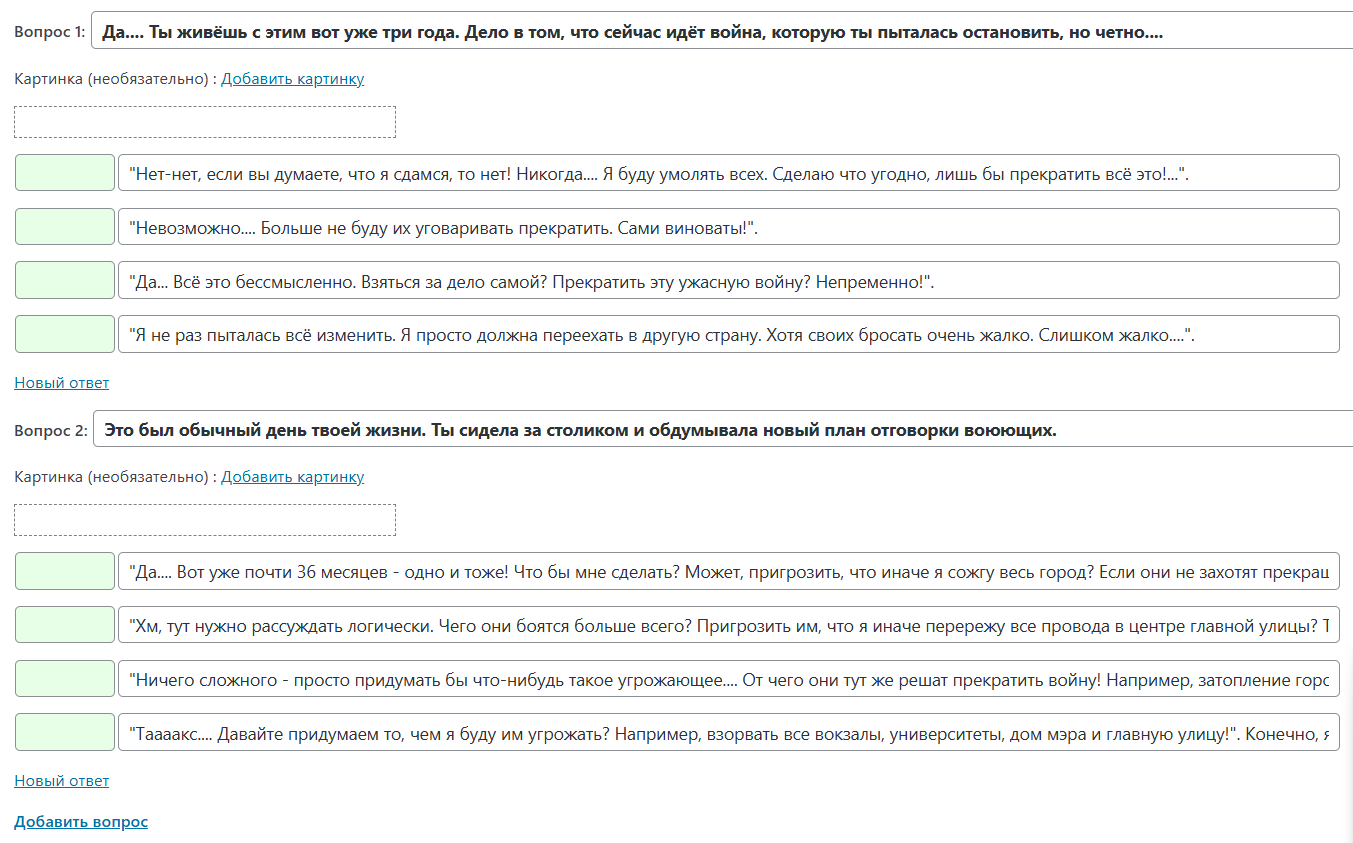Focus the answer "Да... Всё это бессмысленно"
Image resolution: width=1353 pixels, height=843 pixels.
coord(728,280)
